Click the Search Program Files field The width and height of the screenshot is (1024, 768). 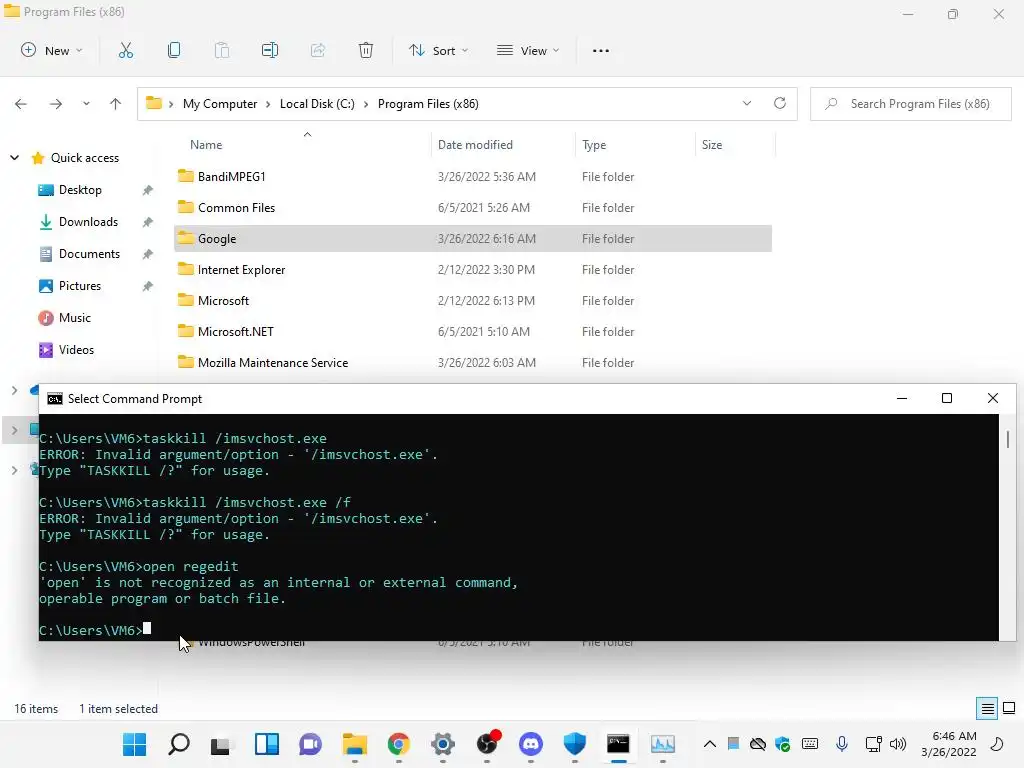(910, 104)
